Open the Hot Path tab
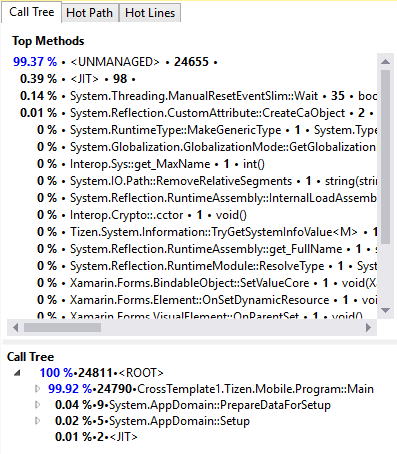Viewport: 397px width, 454px height. click(89, 13)
